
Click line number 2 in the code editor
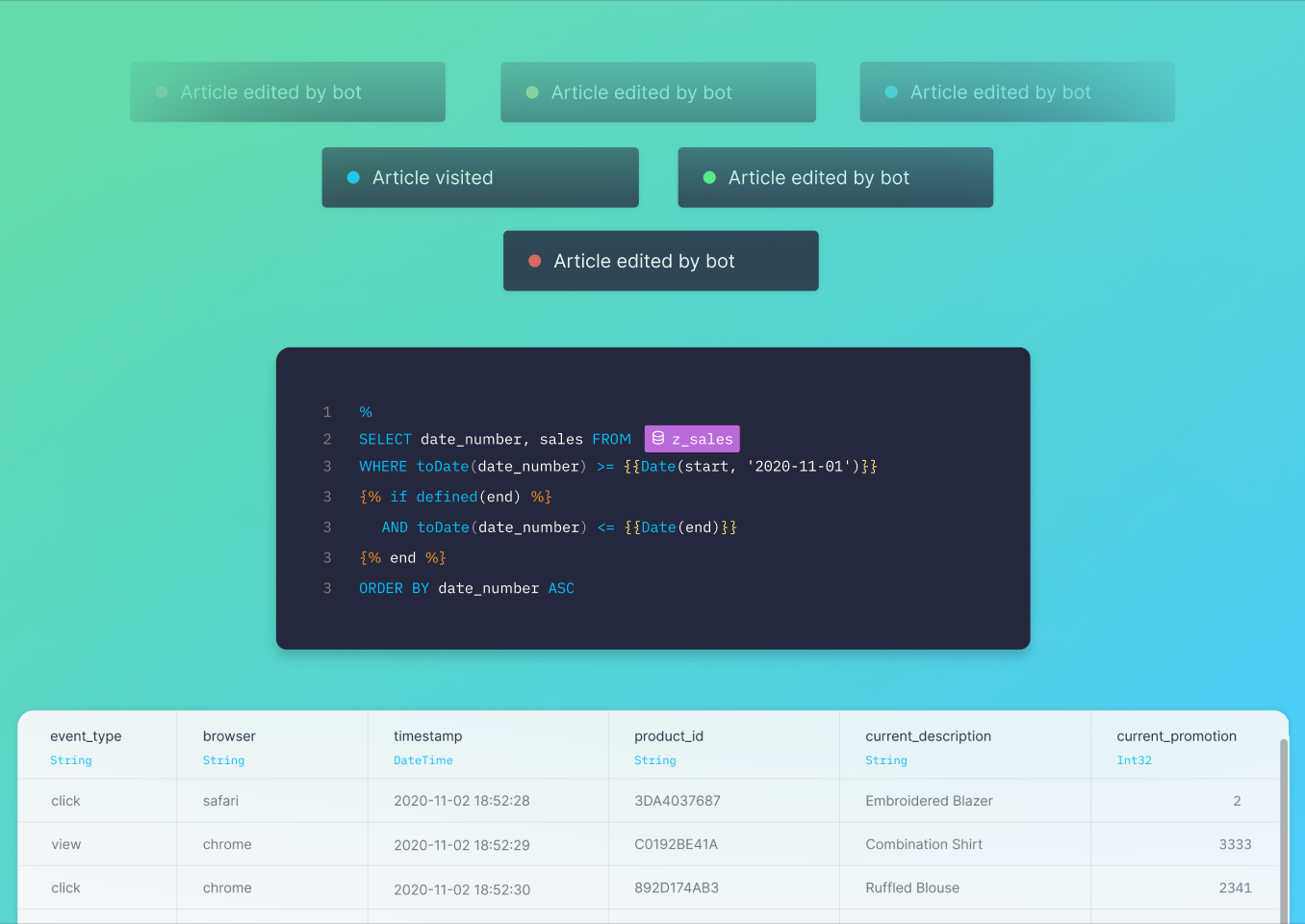pyautogui.click(x=327, y=439)
